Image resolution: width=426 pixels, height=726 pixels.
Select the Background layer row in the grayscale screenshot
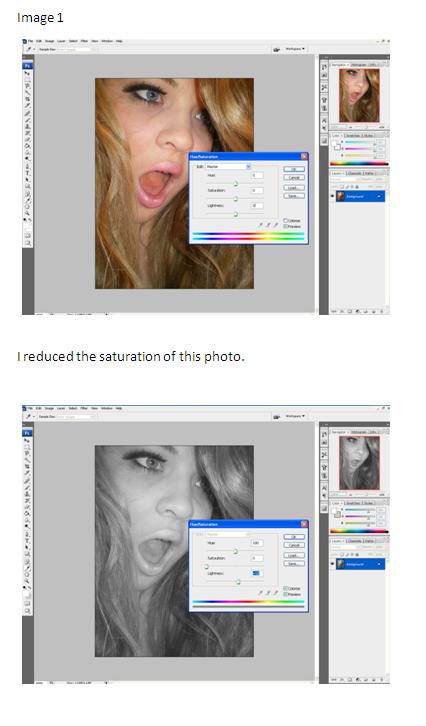(x=360, y=564)
